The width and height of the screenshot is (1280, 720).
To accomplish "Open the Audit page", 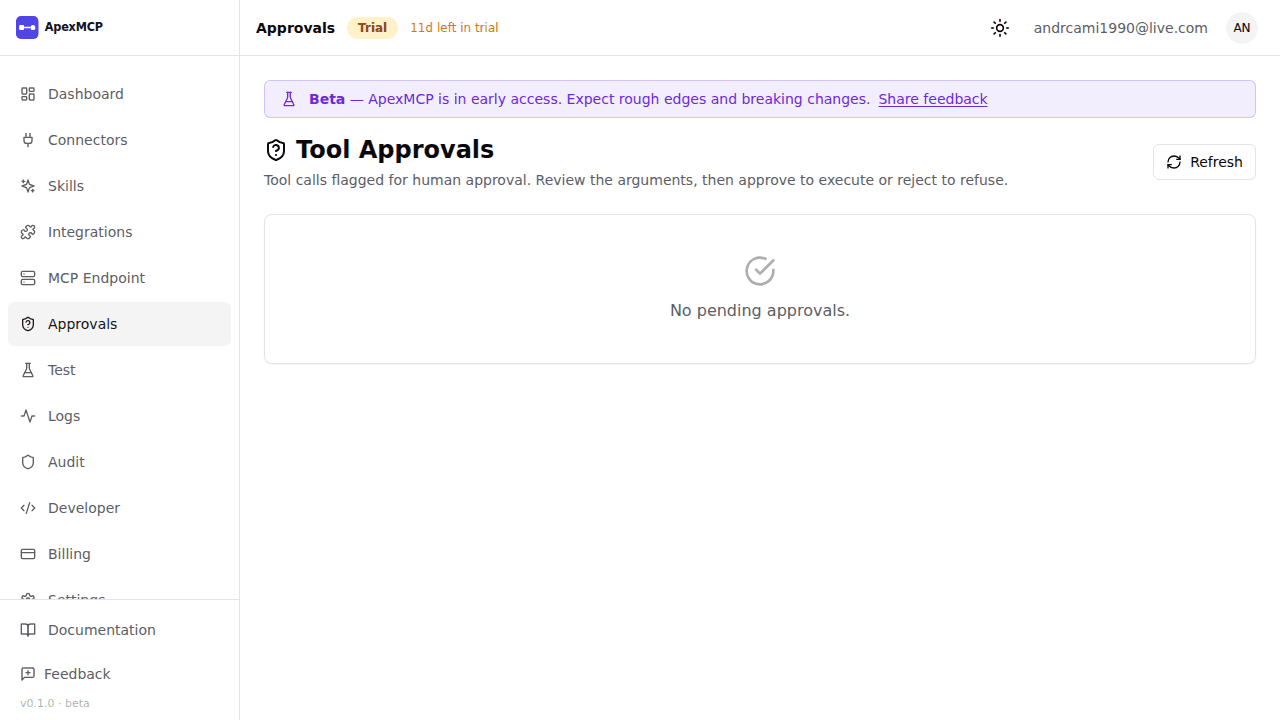I will tap(119, 462).
